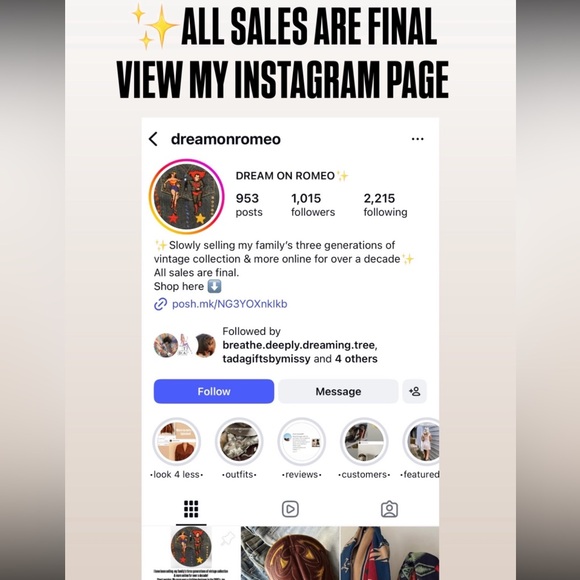View the profile picture story ring
Viewport: 580px width, 580px height.
(187, 196)
